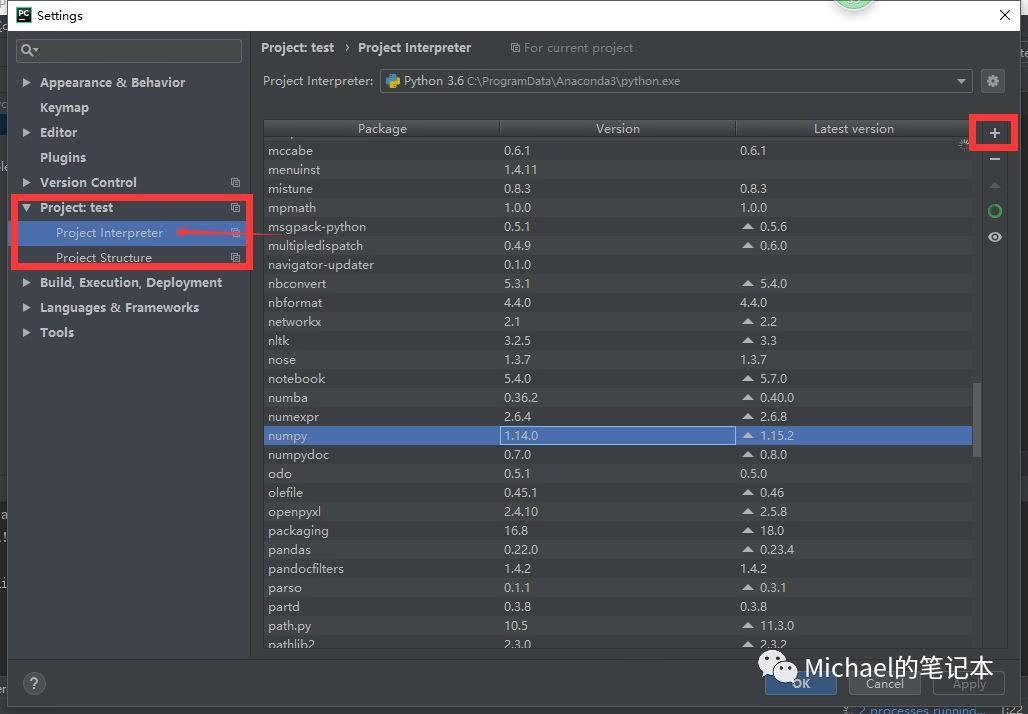The width and height of the screenshot is (1028, 714).
Task: Toggle the show early releases eye icon
Action: [994, 237]
